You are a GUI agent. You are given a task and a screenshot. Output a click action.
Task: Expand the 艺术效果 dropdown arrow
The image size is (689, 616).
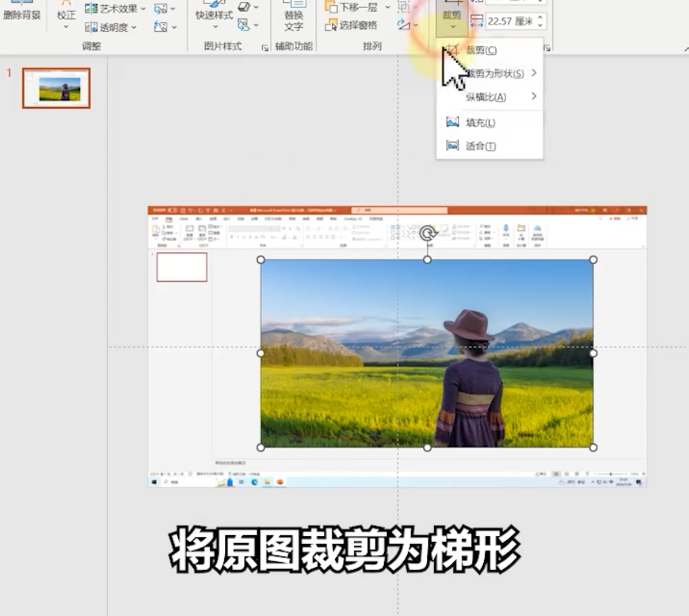[x=143, y=9]
